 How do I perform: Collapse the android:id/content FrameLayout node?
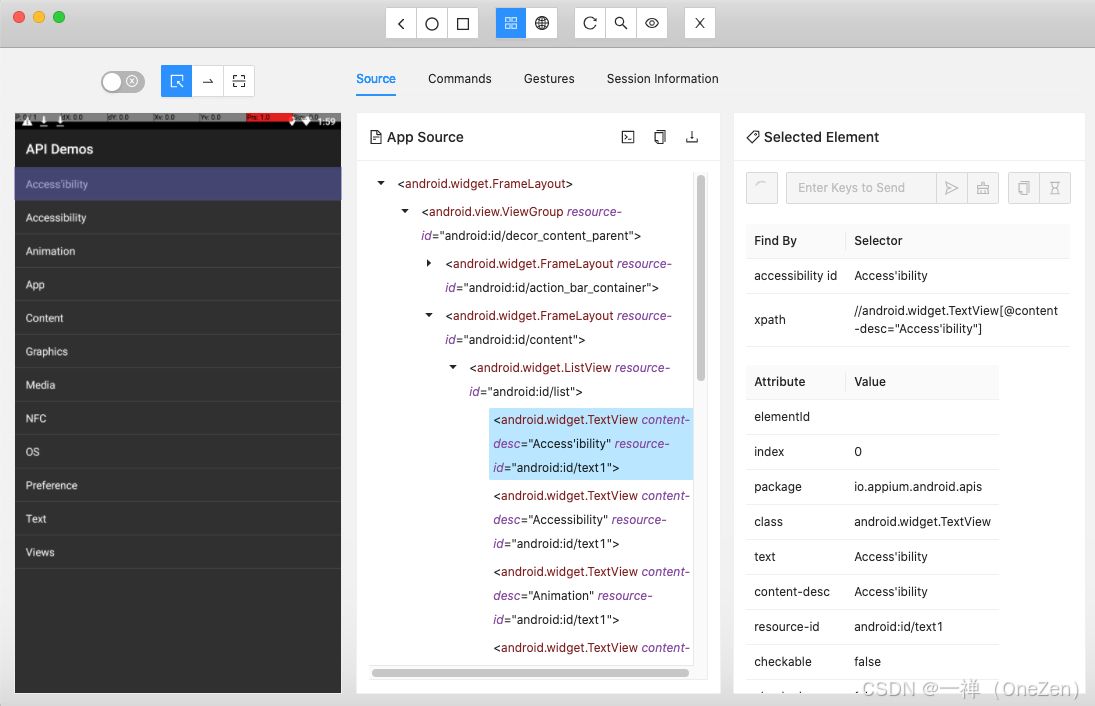coord(429,316)
